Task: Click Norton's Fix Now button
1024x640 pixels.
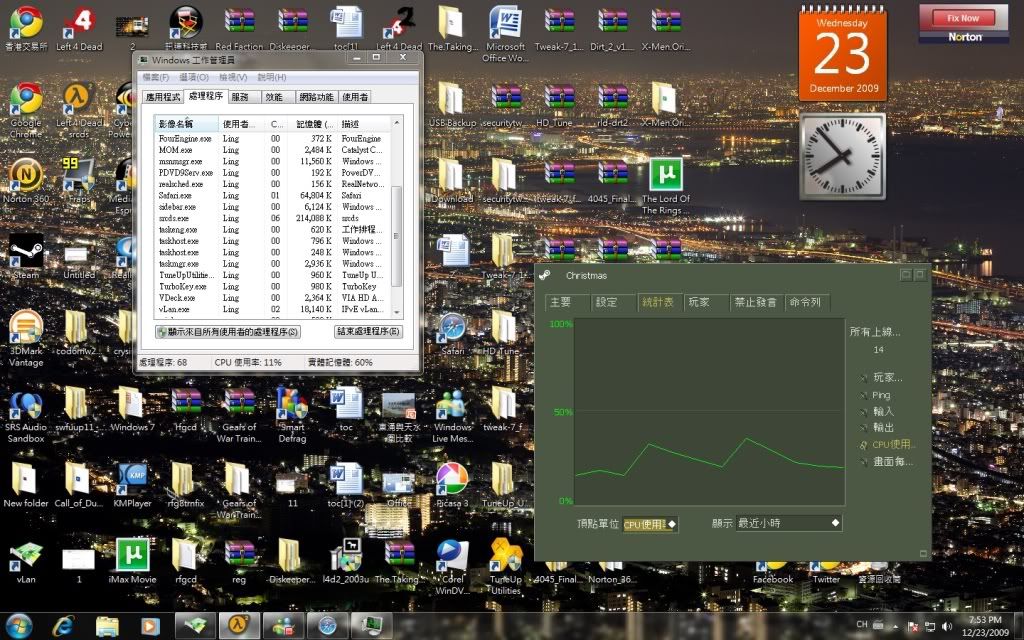Action: click(x=963, y=18)
